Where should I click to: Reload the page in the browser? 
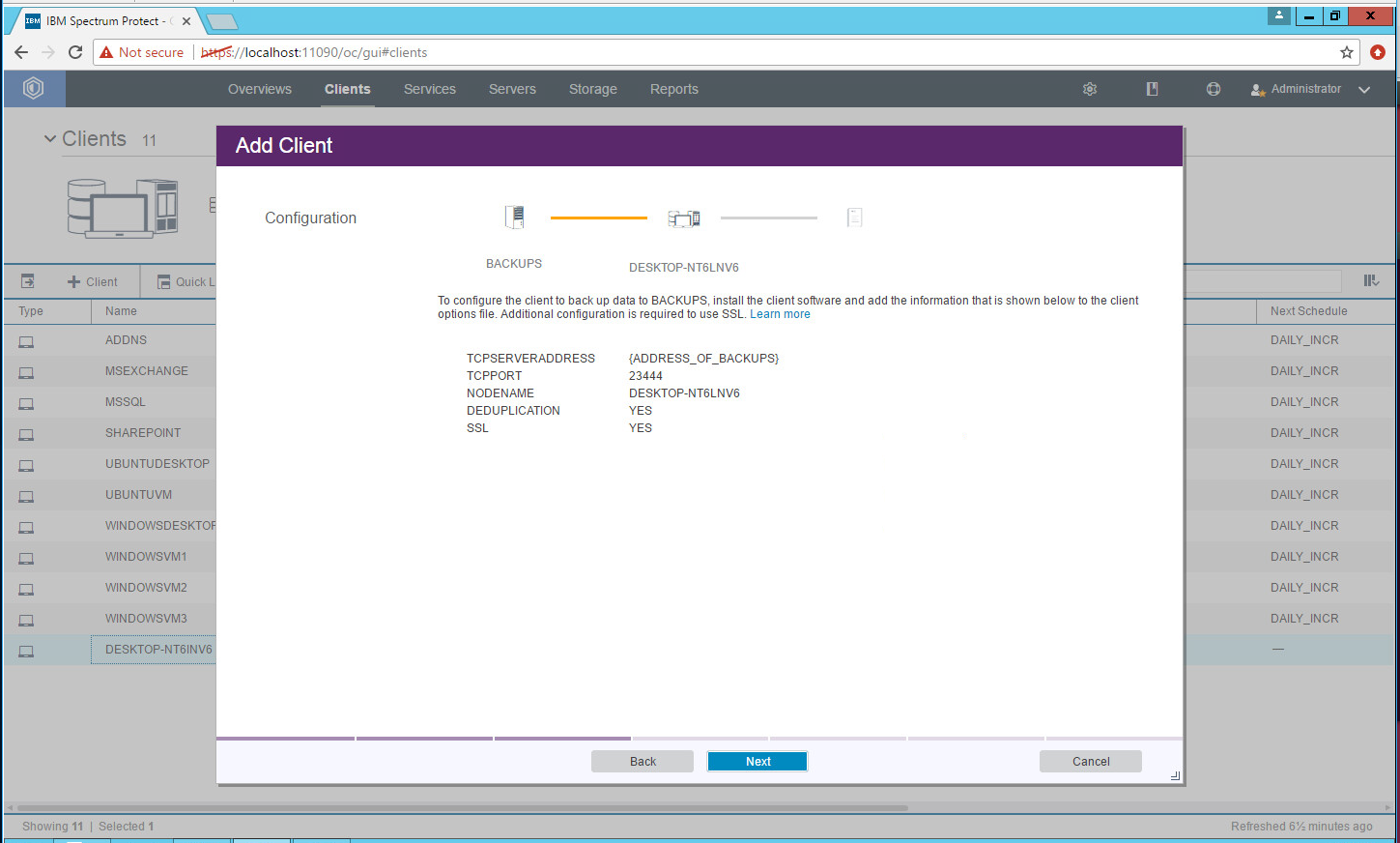point(75,52)
